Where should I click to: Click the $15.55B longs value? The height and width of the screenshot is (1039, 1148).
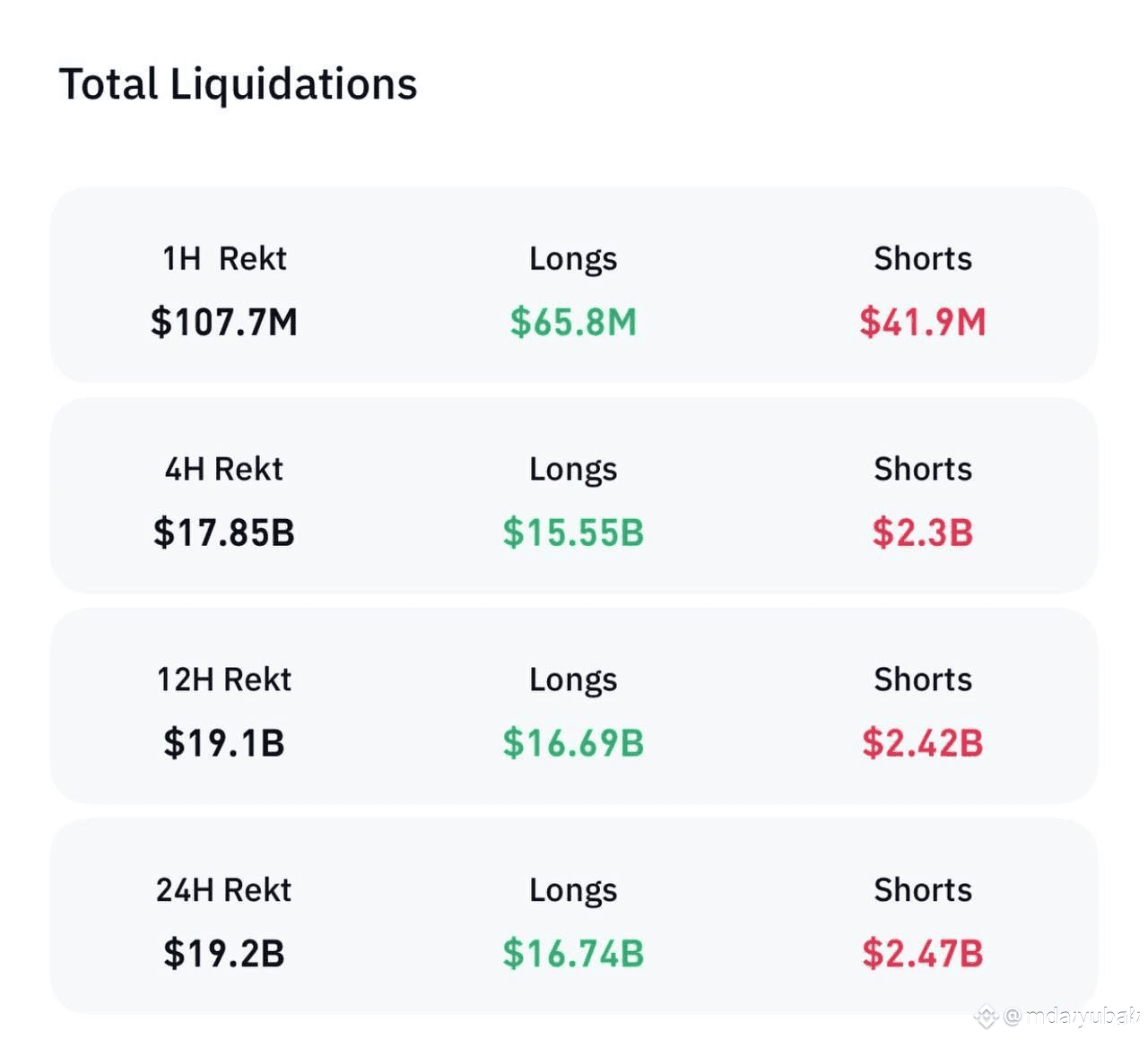(x=573, y=532)
